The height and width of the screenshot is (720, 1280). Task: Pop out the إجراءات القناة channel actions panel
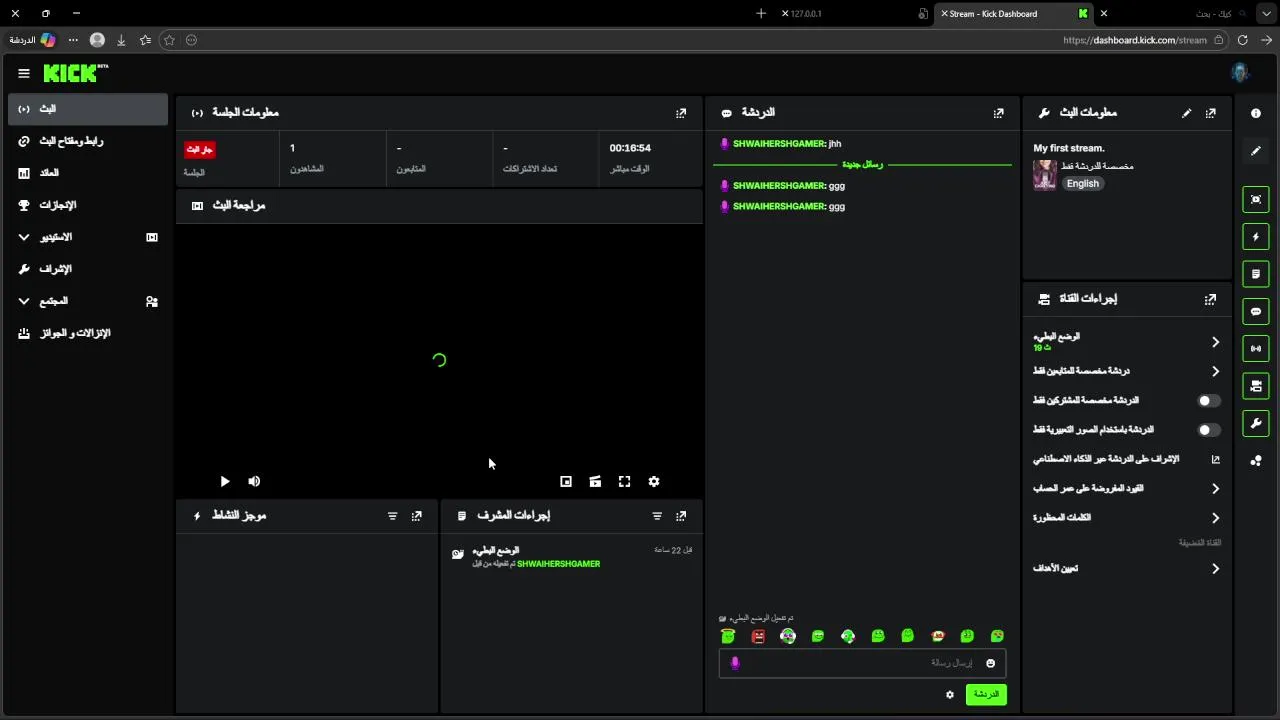1211,299
